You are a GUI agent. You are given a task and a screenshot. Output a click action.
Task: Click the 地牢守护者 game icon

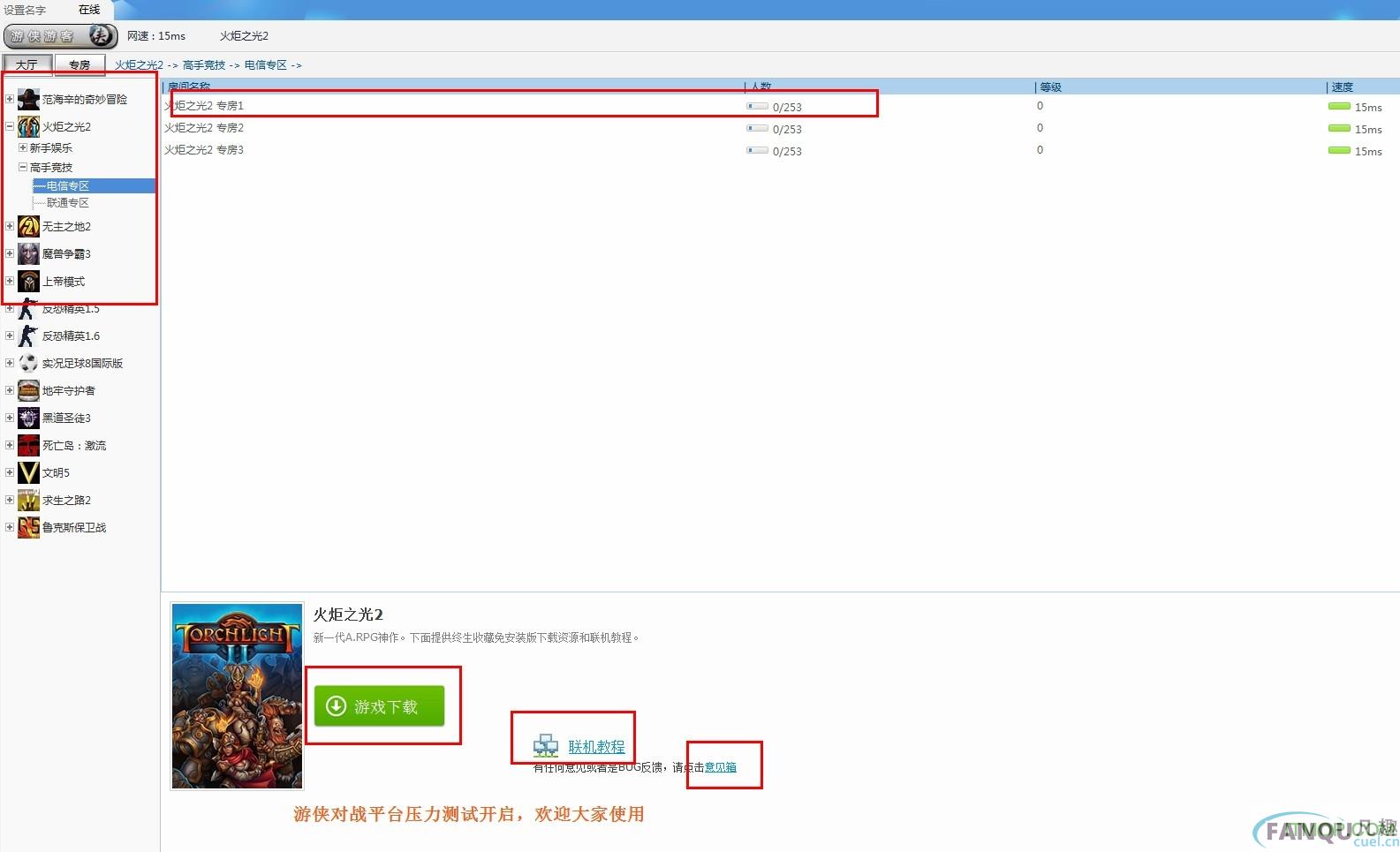coord(28,391)
